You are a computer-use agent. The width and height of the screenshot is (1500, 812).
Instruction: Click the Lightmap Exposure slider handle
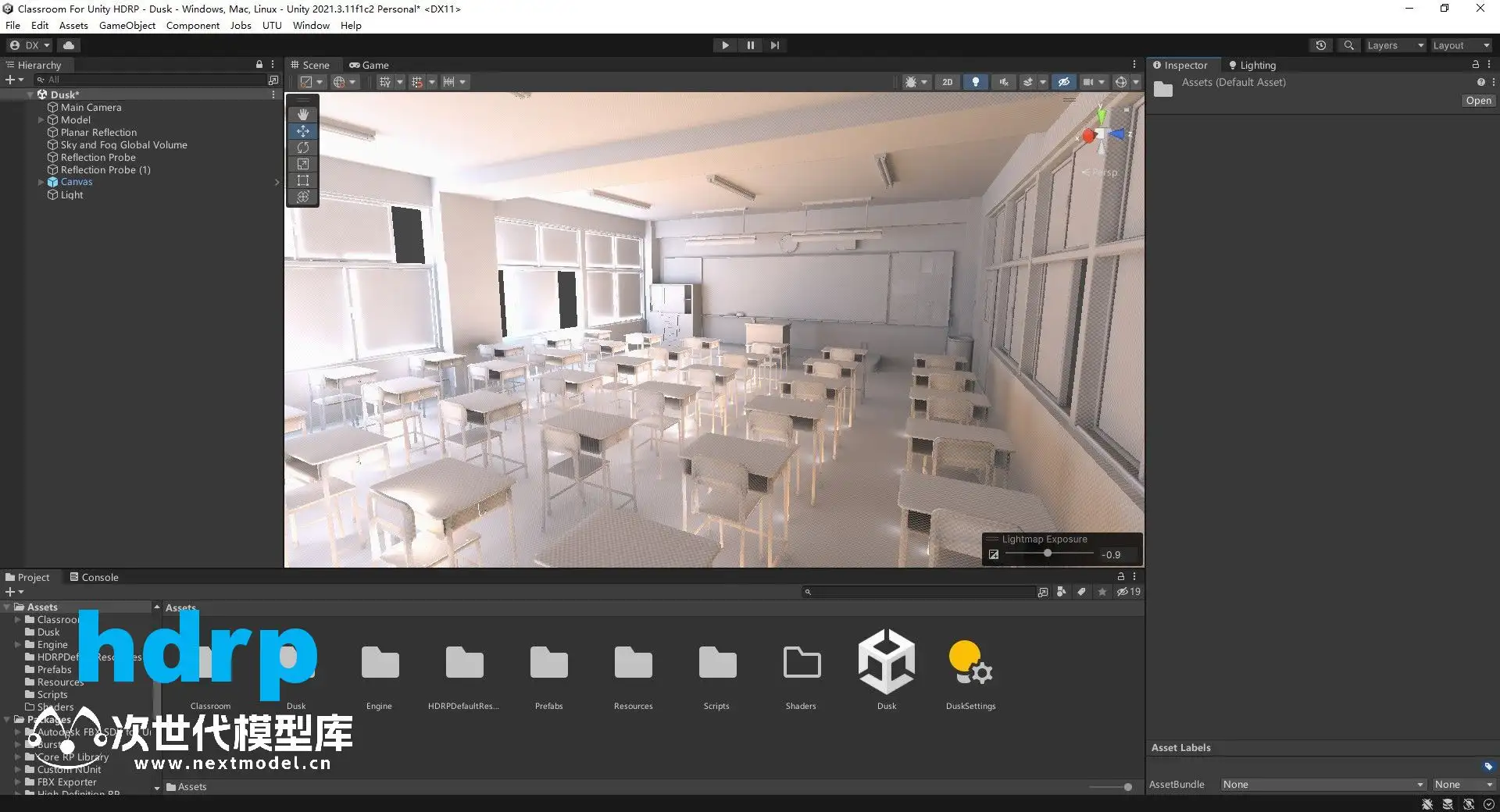click(x=1047, y=554)
